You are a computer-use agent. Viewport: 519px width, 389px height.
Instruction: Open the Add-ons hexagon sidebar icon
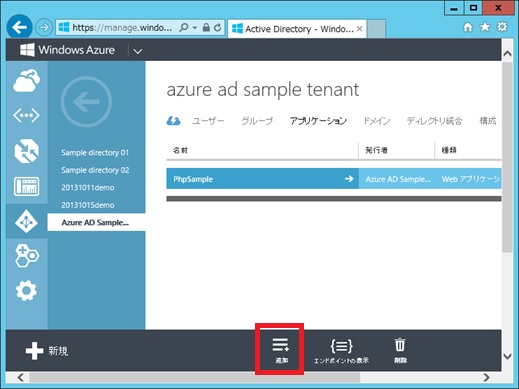coord(27,256)
